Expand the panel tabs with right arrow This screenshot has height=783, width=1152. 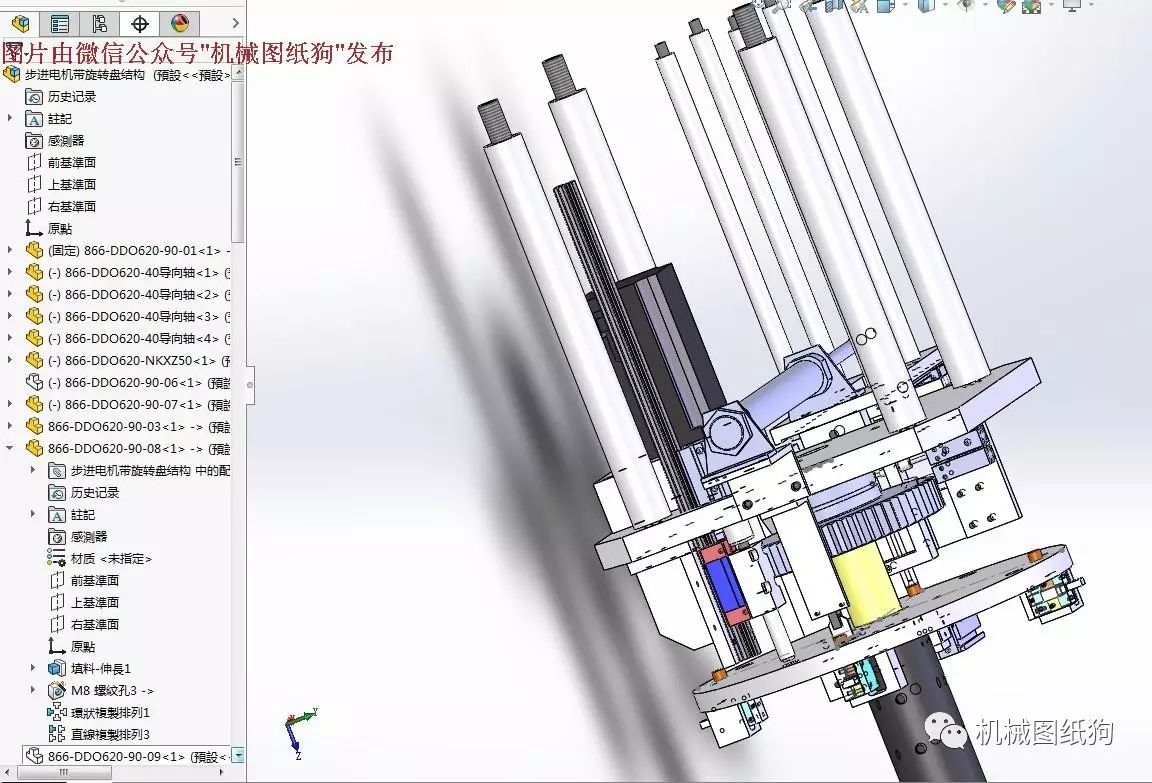pyautogui.click(x=235, y=23)
